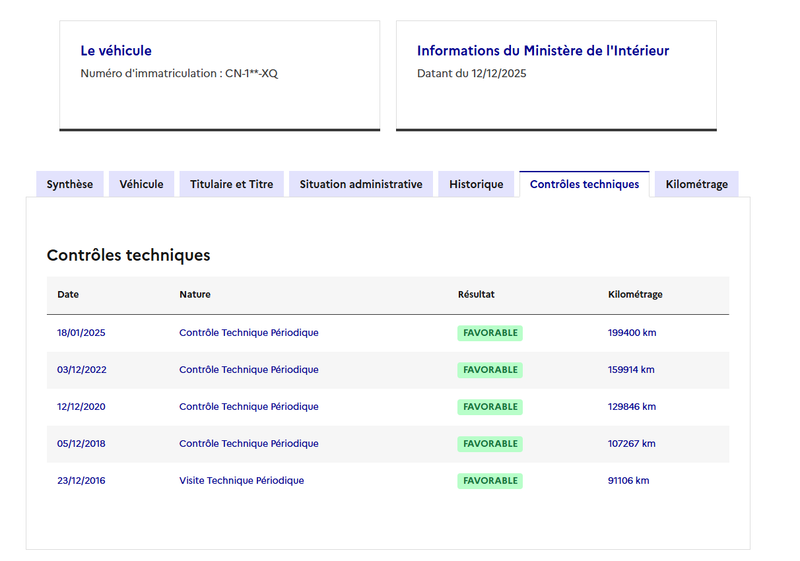800x561 pixels.
Task: Open the Véhicule tab
Action: (141, 184)
